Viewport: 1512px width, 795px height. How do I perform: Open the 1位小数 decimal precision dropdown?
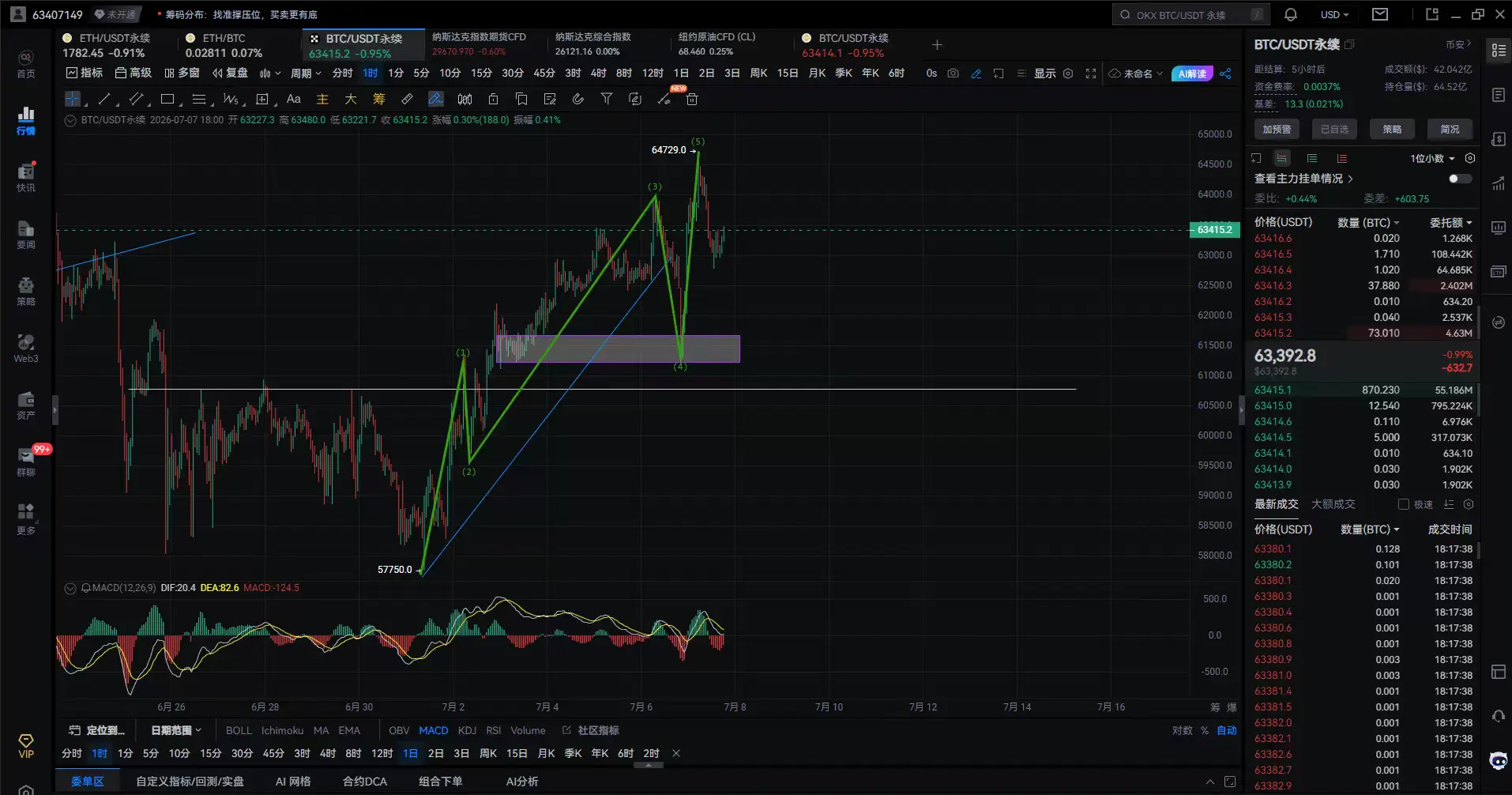(1432, 158)
